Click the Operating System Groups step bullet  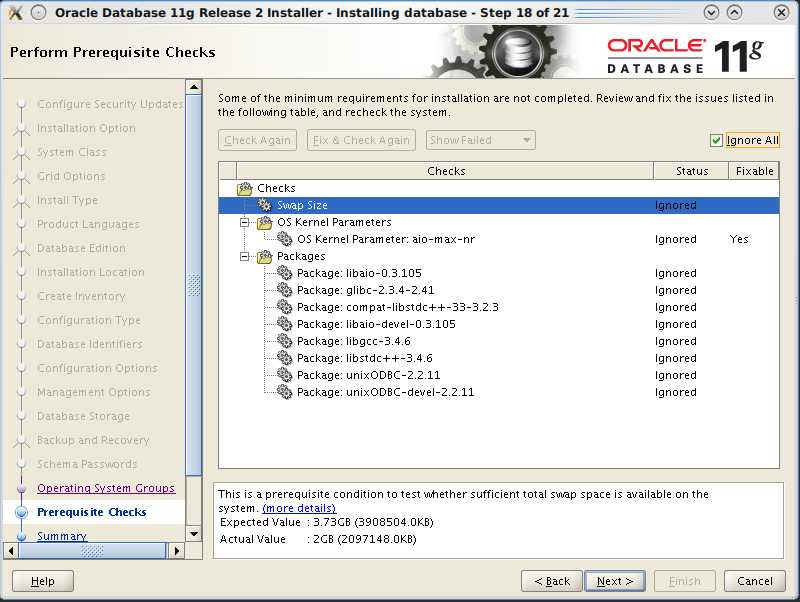click(x=21, y=488)
